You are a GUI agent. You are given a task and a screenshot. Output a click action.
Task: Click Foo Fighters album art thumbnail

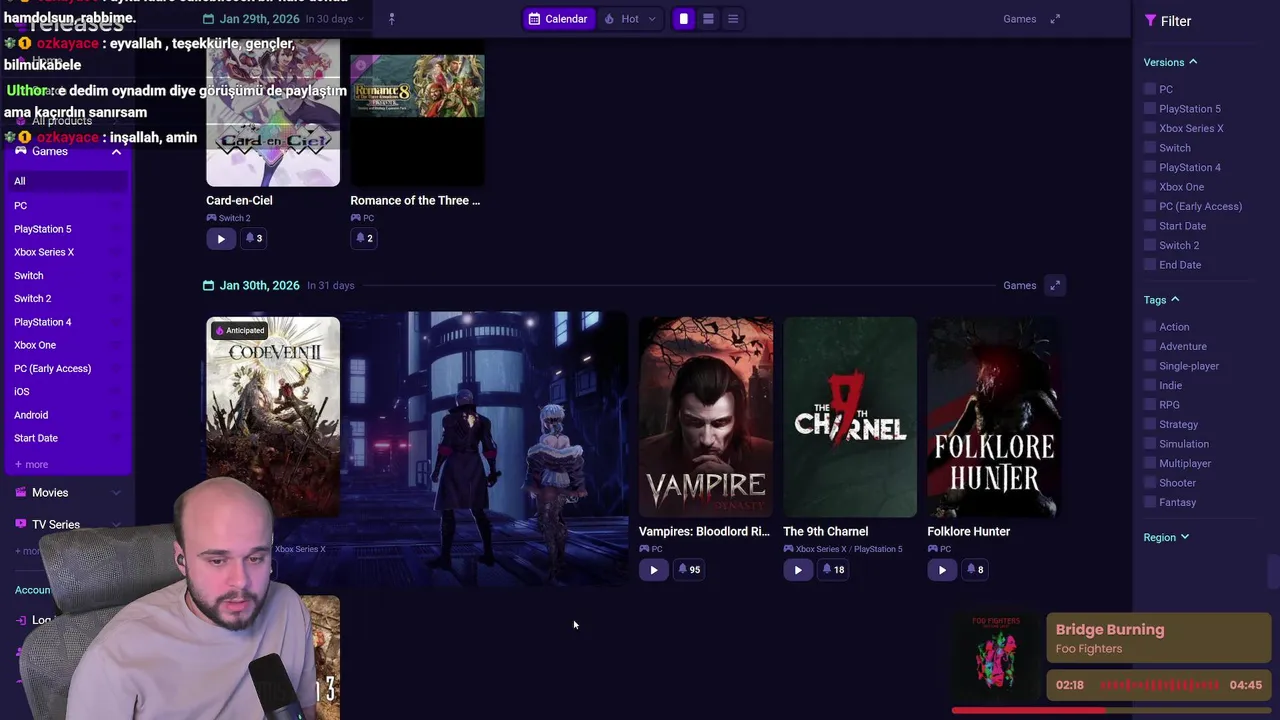996,655
